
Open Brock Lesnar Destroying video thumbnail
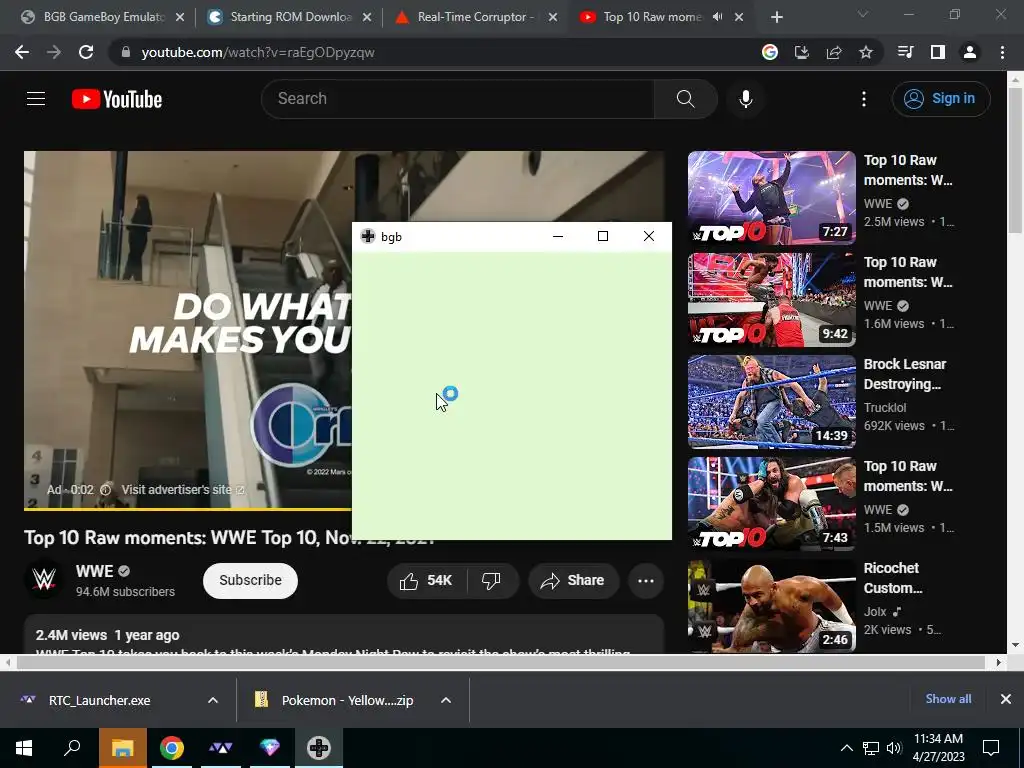click(x=771, y=402)
